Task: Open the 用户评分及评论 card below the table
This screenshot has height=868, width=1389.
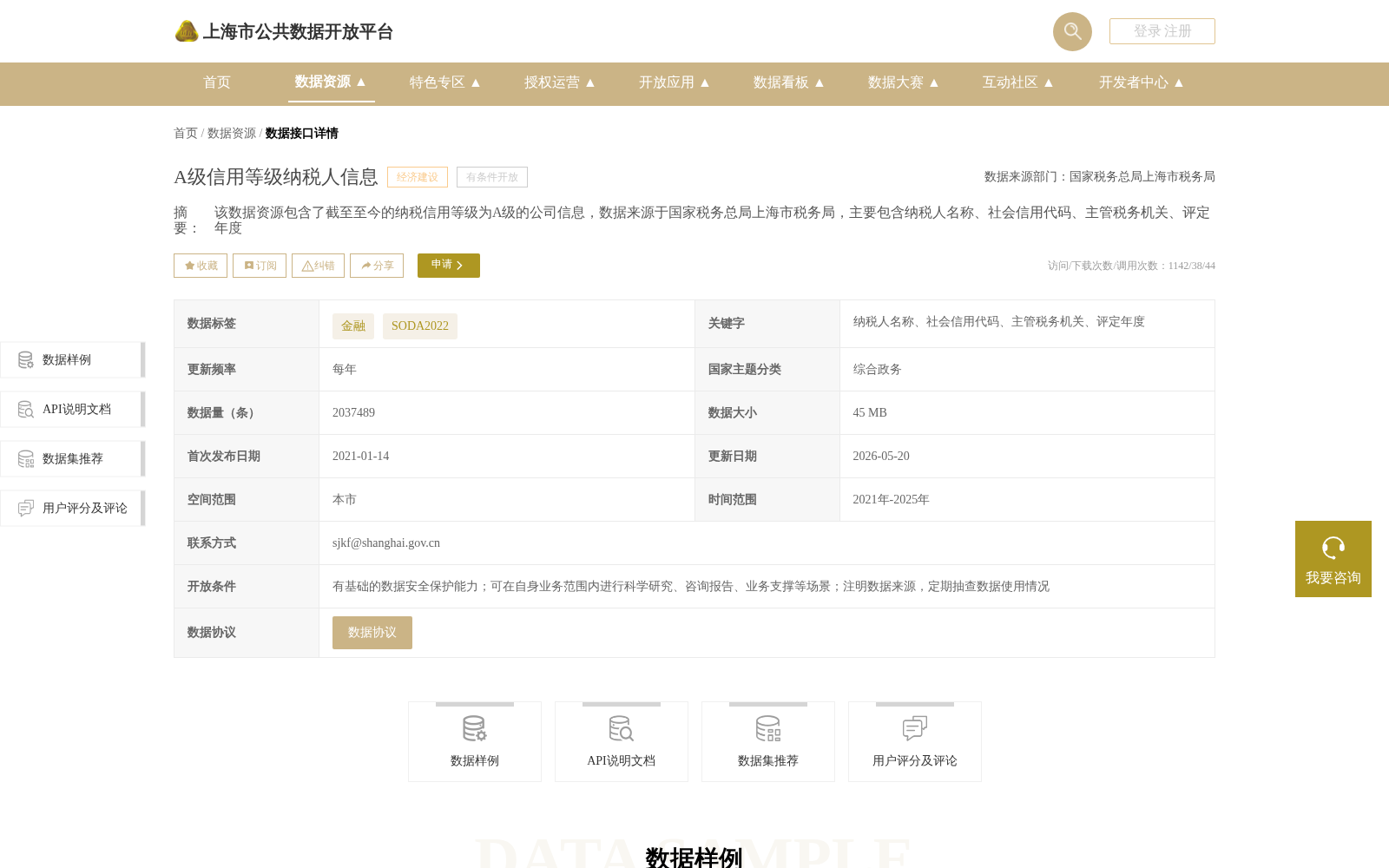Action: [915, 742]
